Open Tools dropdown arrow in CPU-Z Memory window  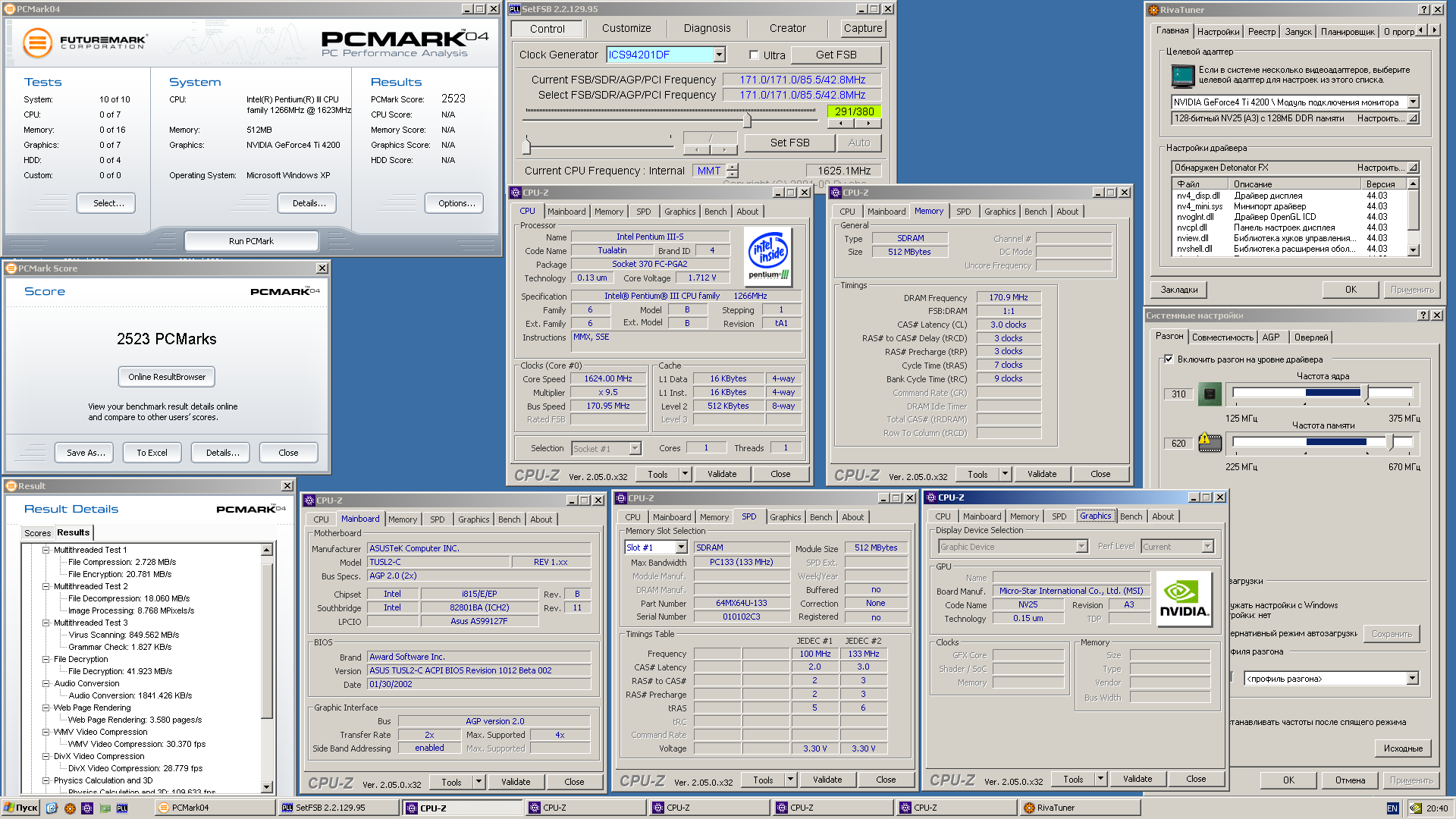(x=1005, y=474)
